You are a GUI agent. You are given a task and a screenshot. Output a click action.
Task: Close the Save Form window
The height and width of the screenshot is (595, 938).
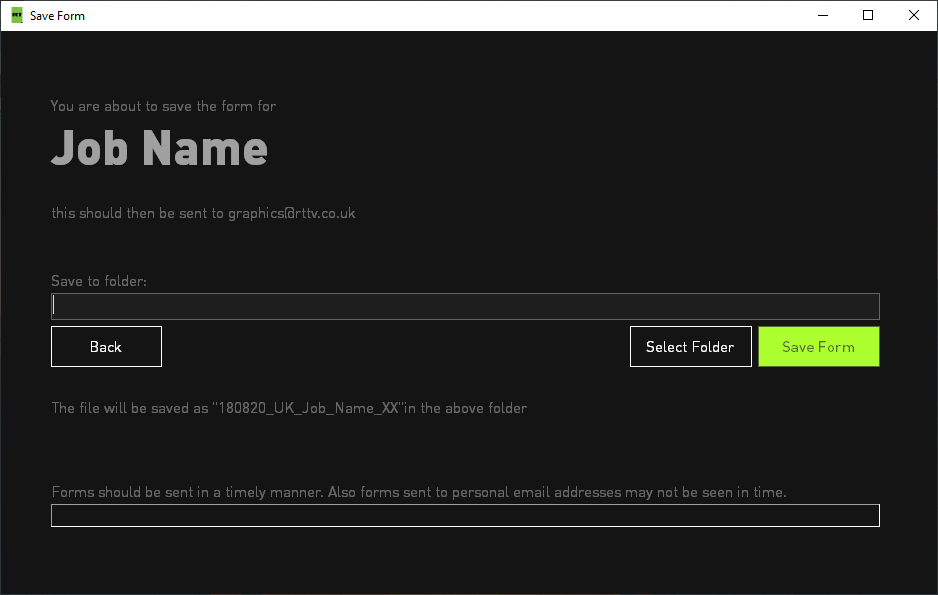coord(914,16)
